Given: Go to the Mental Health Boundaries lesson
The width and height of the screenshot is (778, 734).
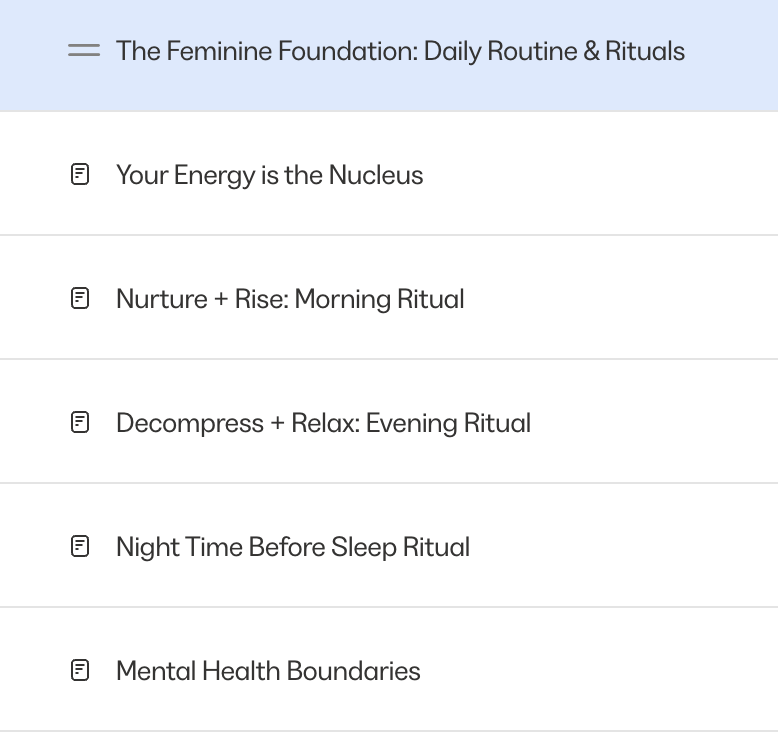Looking at the screenshot, I should click(268, 671).
